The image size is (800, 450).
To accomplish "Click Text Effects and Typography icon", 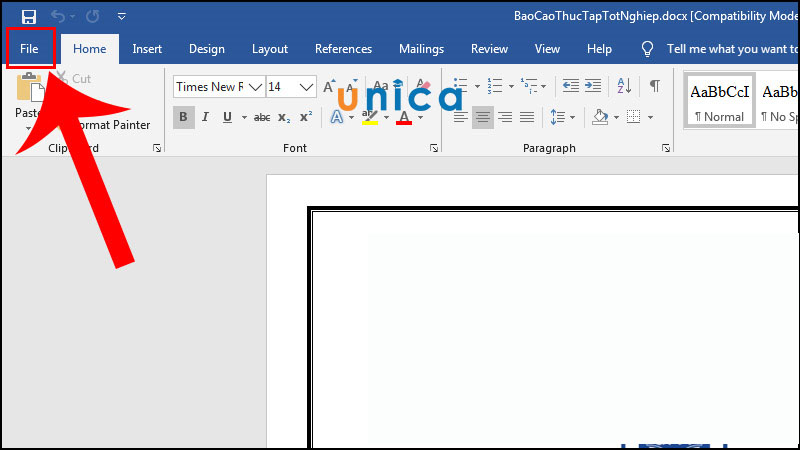I will click(x=337, y=117).
